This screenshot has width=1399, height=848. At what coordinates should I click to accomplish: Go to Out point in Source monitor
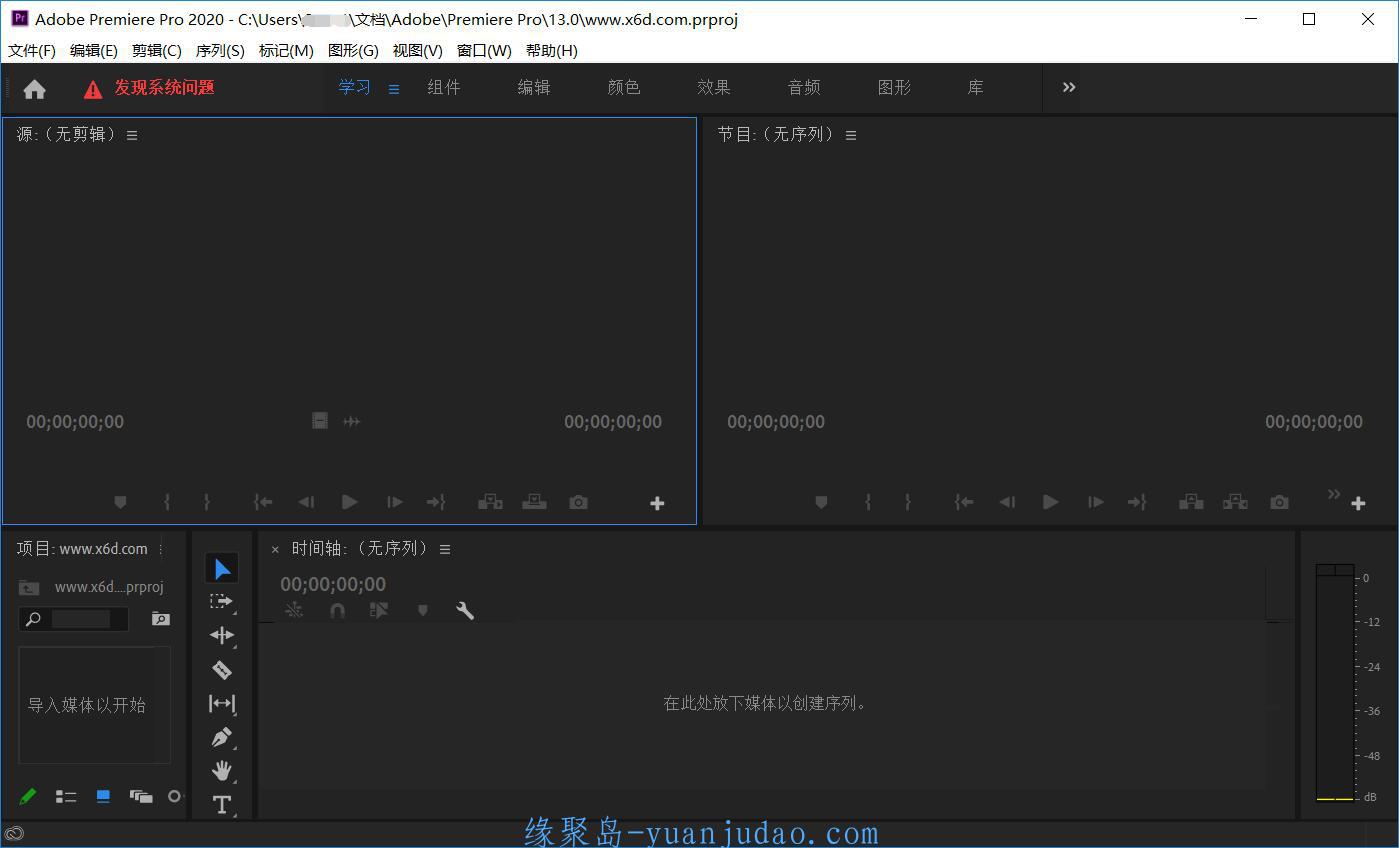[x=436, y=502]
